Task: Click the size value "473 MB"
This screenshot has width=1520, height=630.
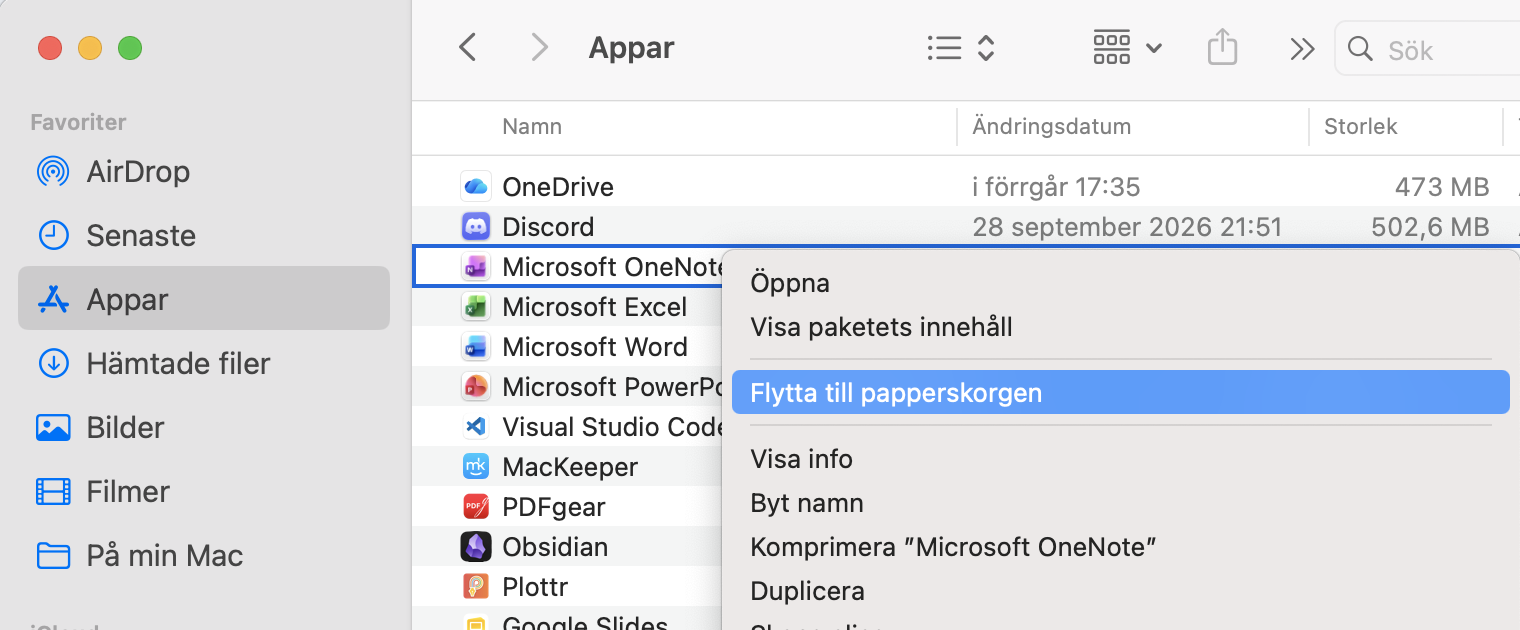Action: pyautogui.click(x=1442, y=187)
